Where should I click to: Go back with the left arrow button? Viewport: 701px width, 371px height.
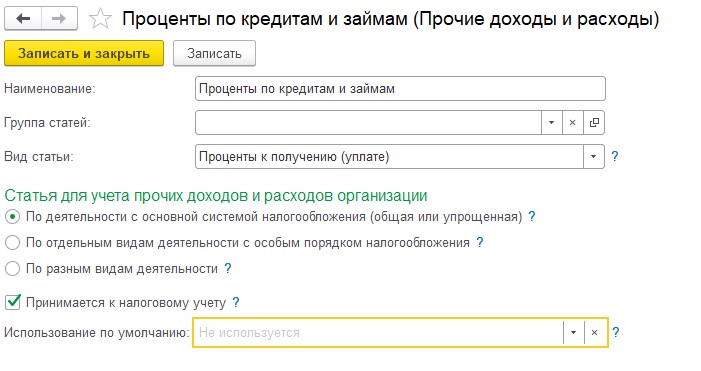(x=23, y=19)
